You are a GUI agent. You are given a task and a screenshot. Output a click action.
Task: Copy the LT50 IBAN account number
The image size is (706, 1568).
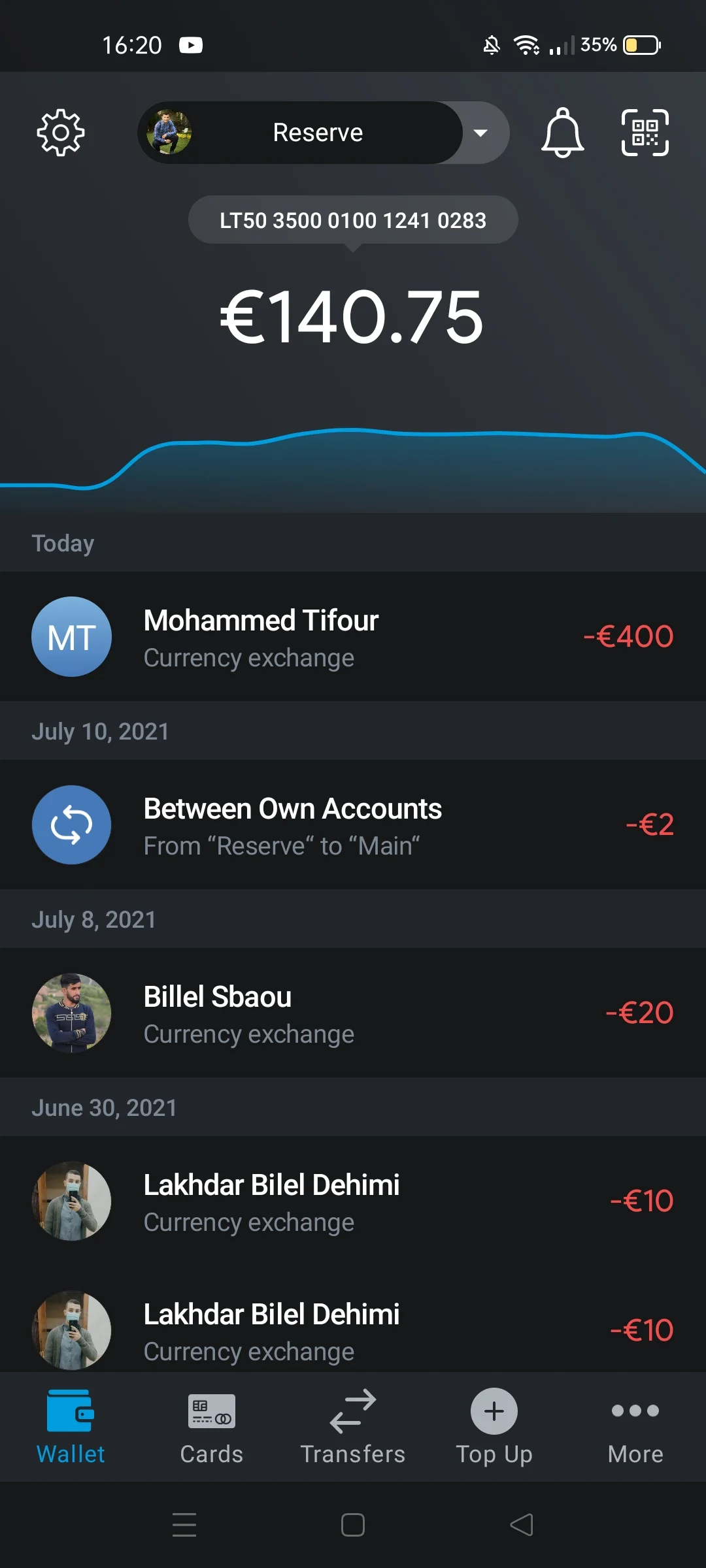(353, 220)
